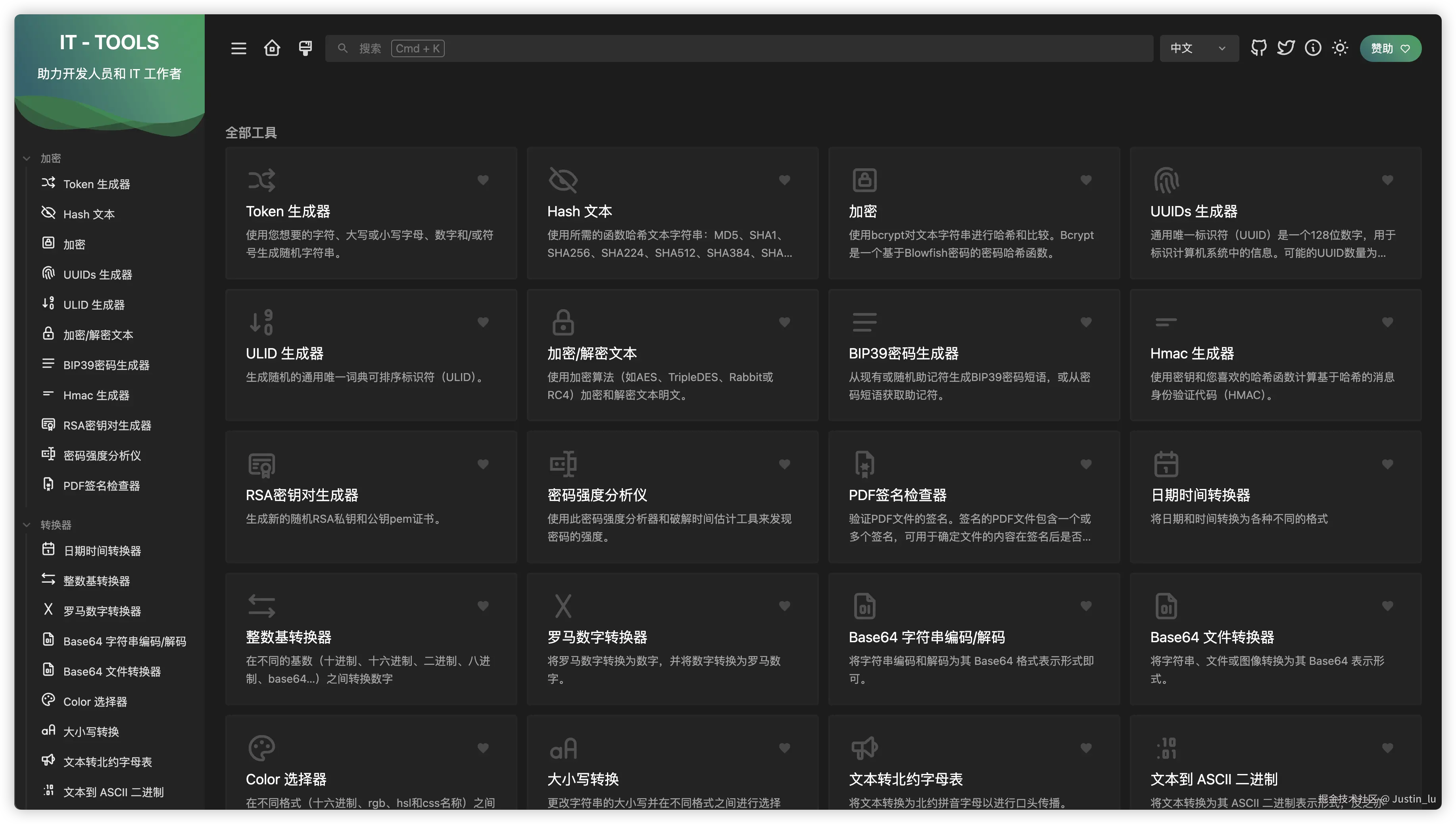The width and height of the screenshot is (1456, 824).
Task: Favorite the Hash 文本 card heart
Action: tap(784, 180)
